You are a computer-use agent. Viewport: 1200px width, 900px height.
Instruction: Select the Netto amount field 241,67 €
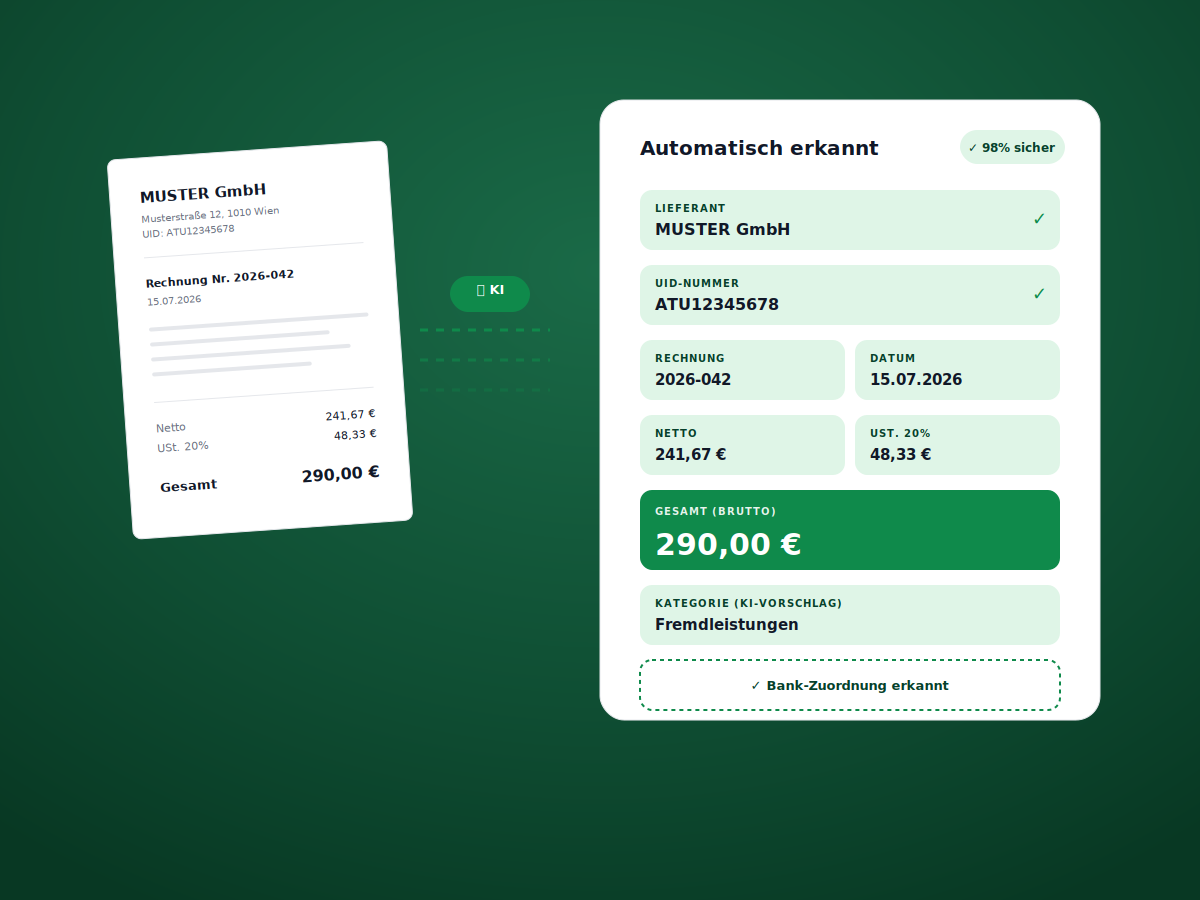point(742,445)
